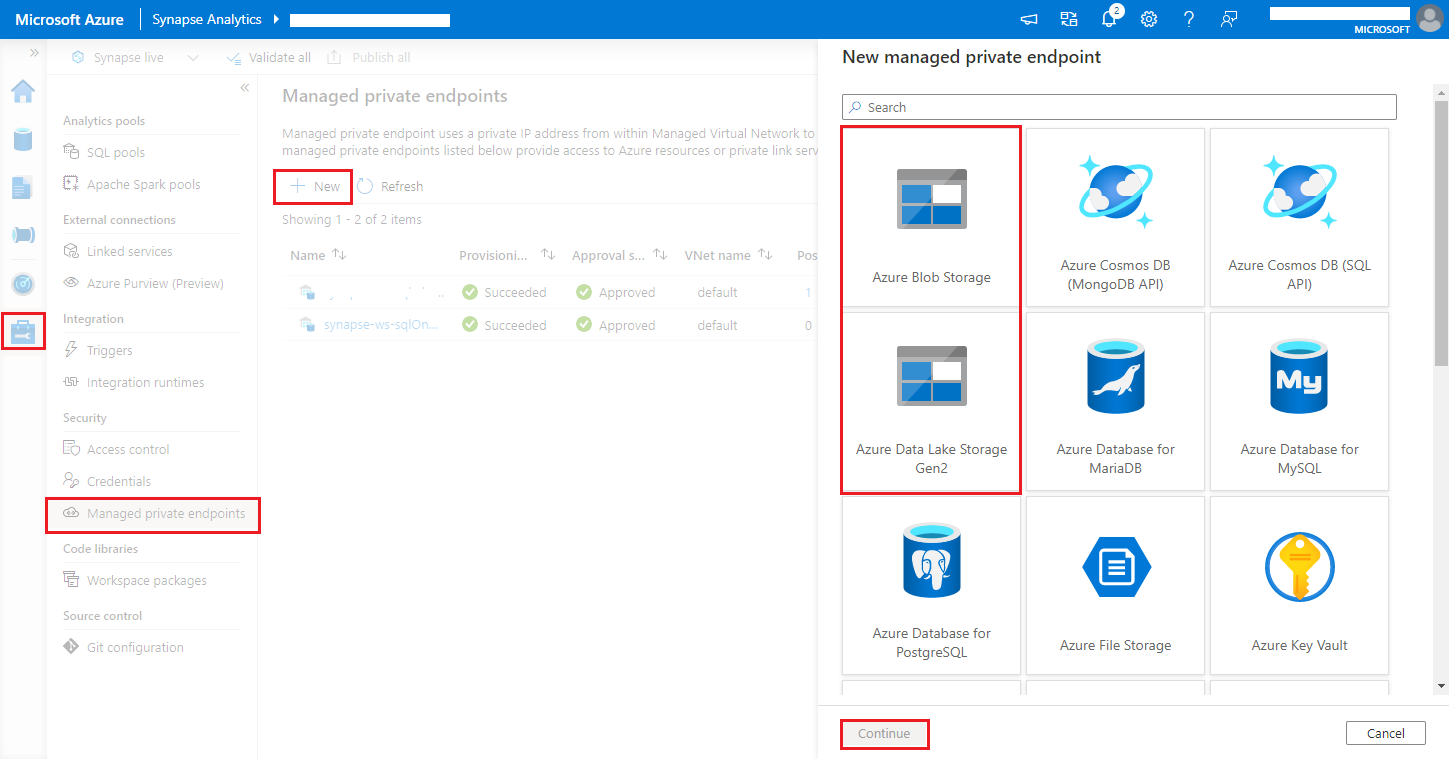The image size is (1449, 759).
Task: Click inside the endpoint Search box
Action: coord(1118,107)
